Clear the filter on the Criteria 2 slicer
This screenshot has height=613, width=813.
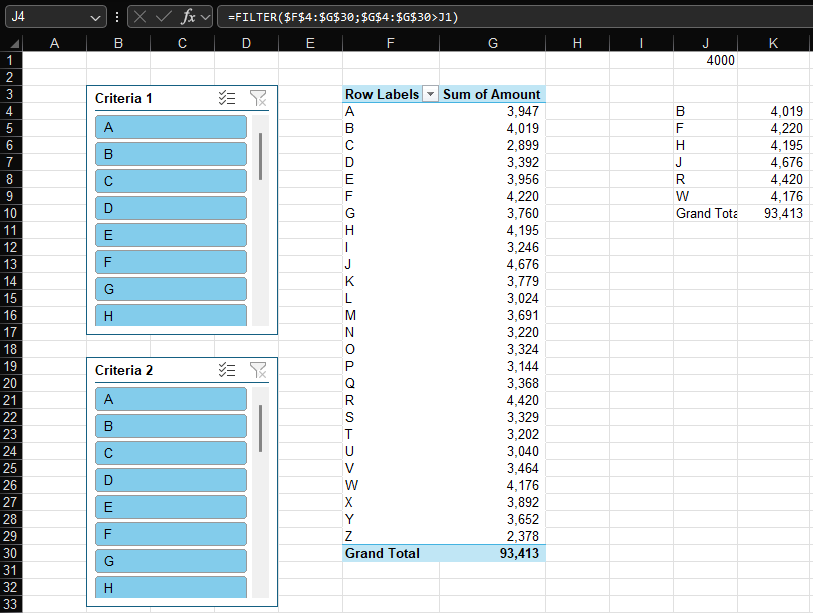(258, 370)
